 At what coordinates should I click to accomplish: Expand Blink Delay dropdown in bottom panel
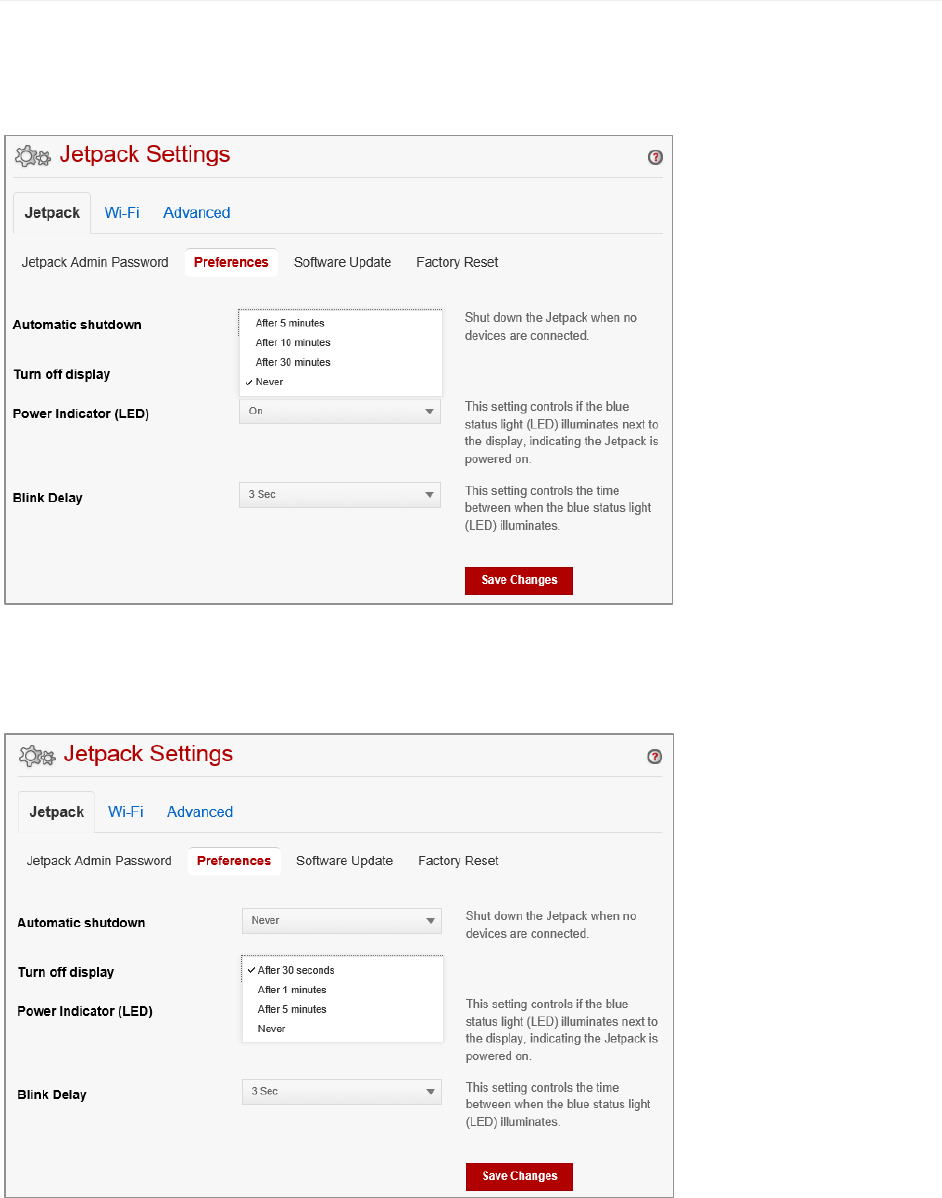click(x=342, y=1092)
